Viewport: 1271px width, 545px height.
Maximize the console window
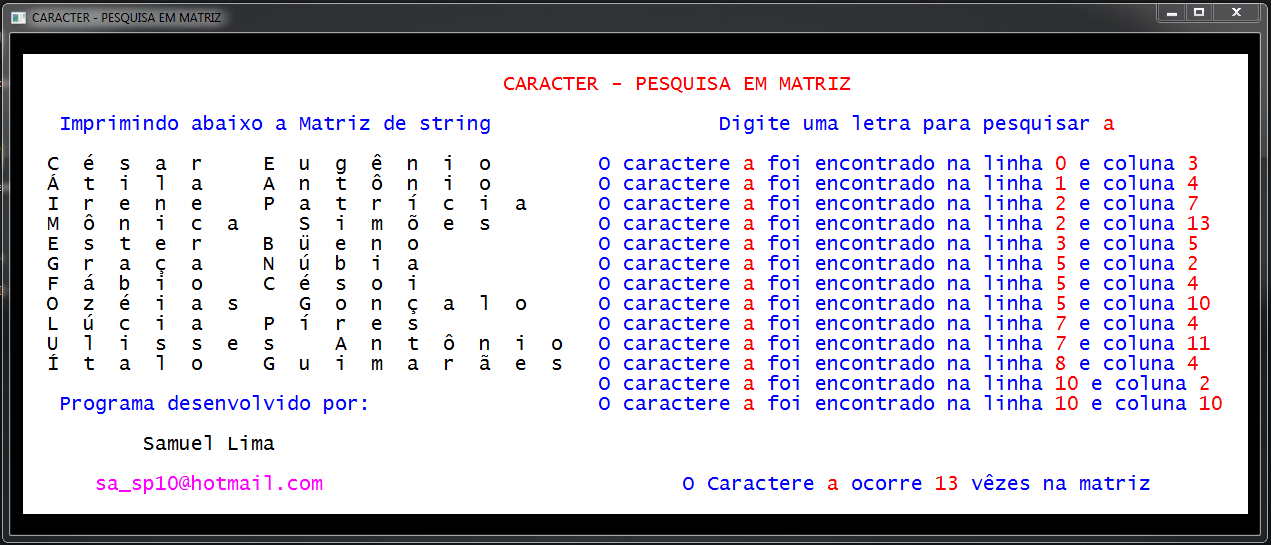pos(1199,13)
